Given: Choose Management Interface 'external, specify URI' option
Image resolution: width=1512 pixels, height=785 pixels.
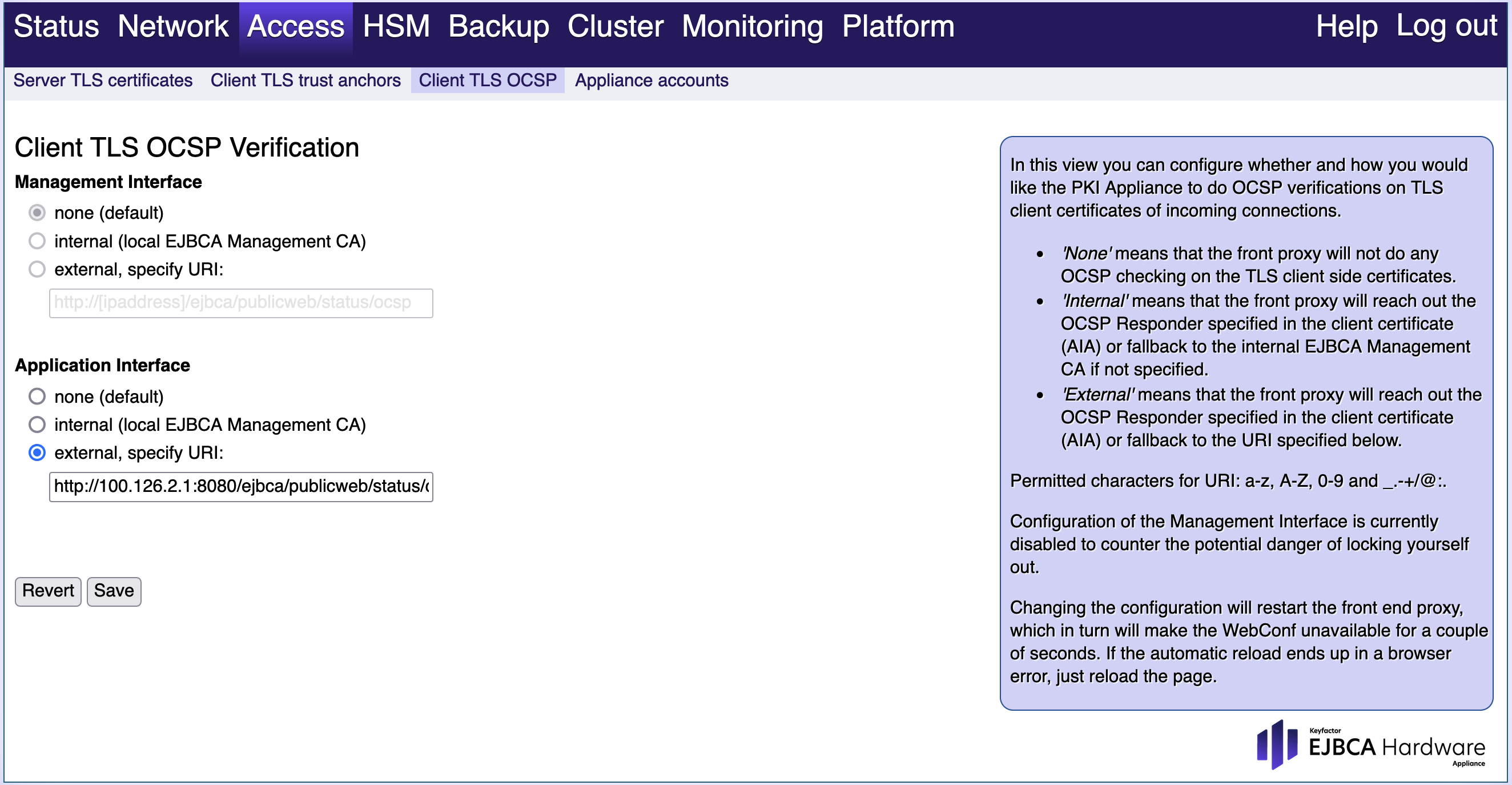Looking at the screenshot, I should point(37,270).
